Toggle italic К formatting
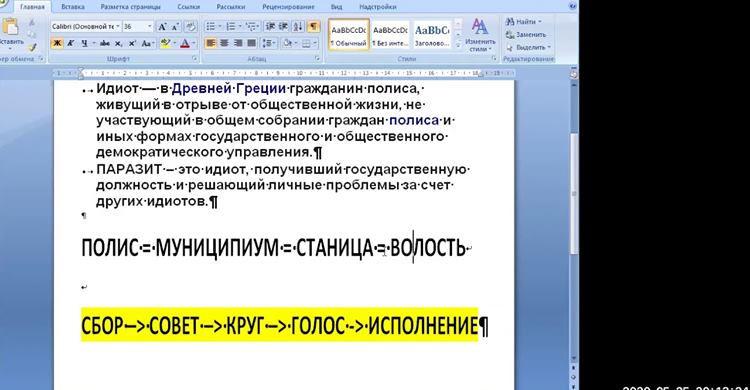750x390 pixels. [71, 43]
